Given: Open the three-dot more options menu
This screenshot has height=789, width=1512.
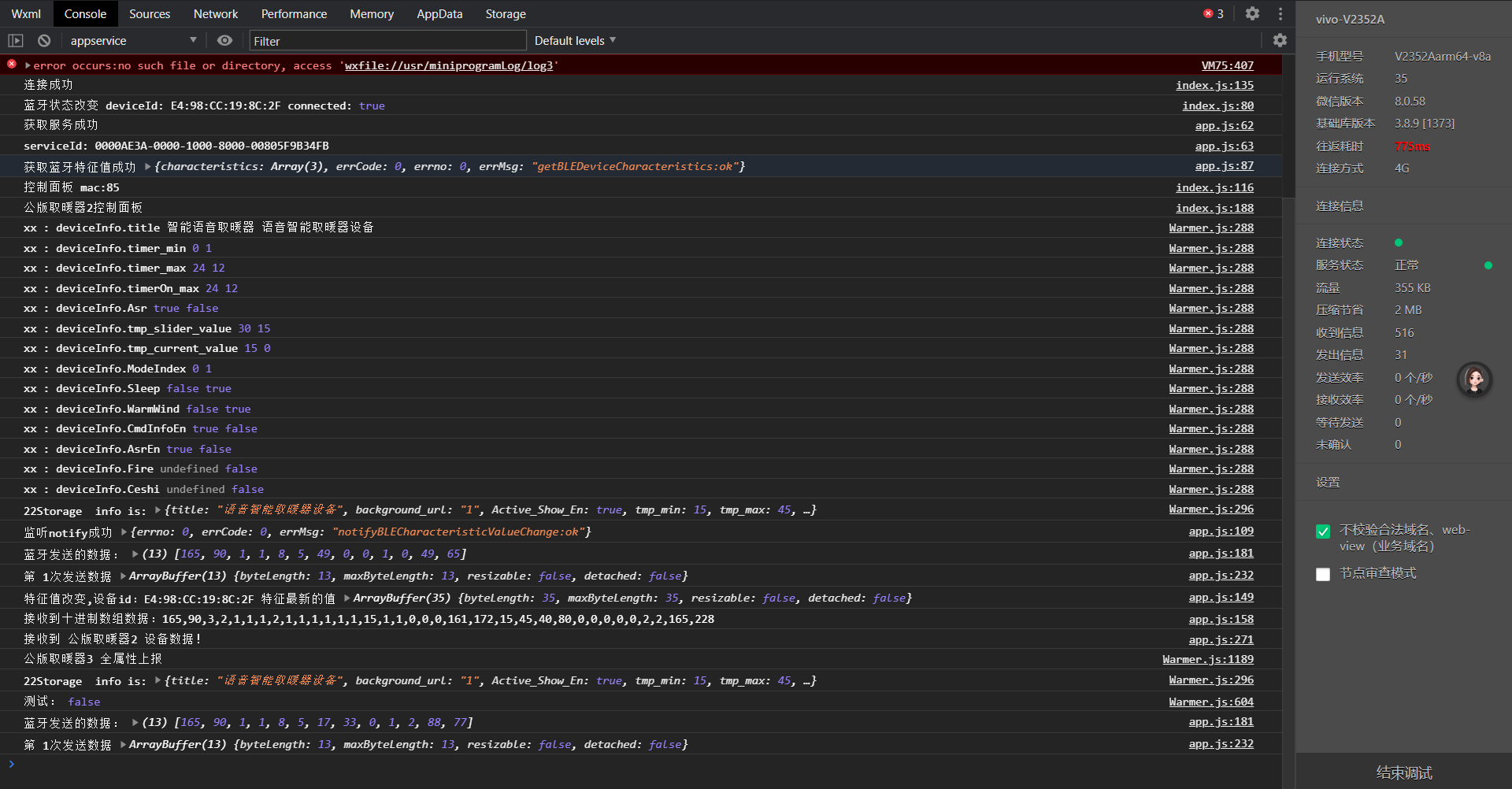Looking at the screenshot, I should coord(1280,13).
